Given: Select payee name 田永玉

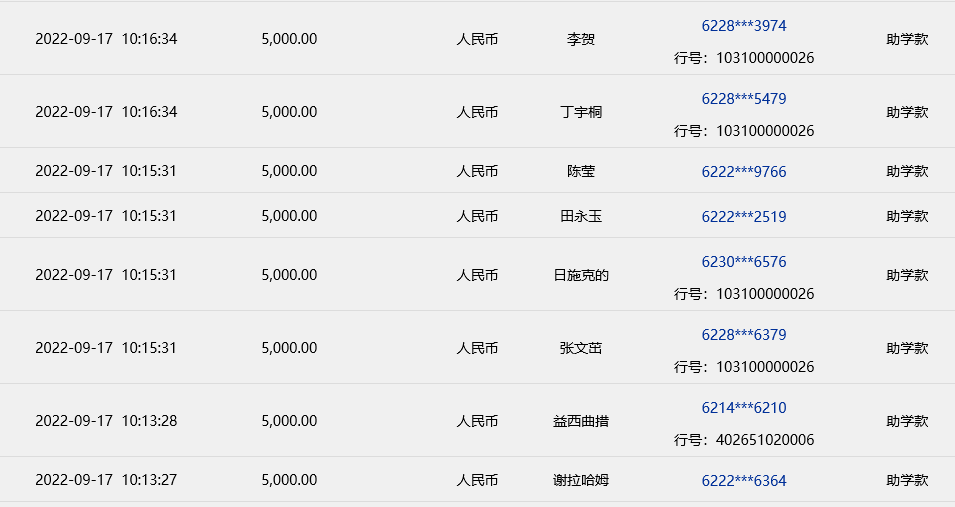Looking at the screenshot, I should (581, 216).
